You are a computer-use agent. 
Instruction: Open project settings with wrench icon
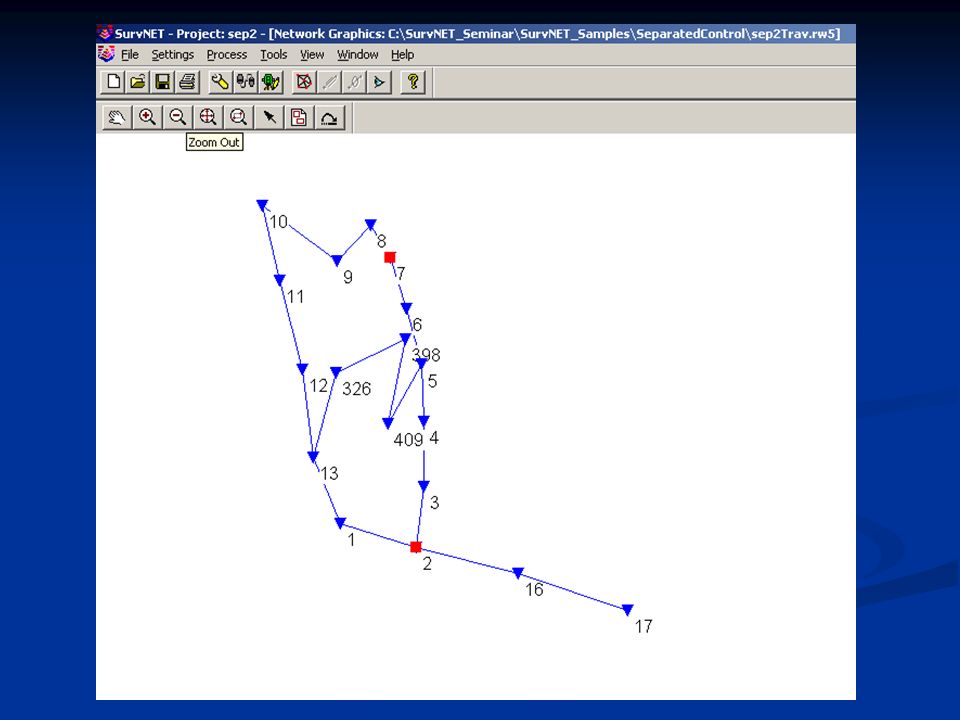tap(220, 81)
